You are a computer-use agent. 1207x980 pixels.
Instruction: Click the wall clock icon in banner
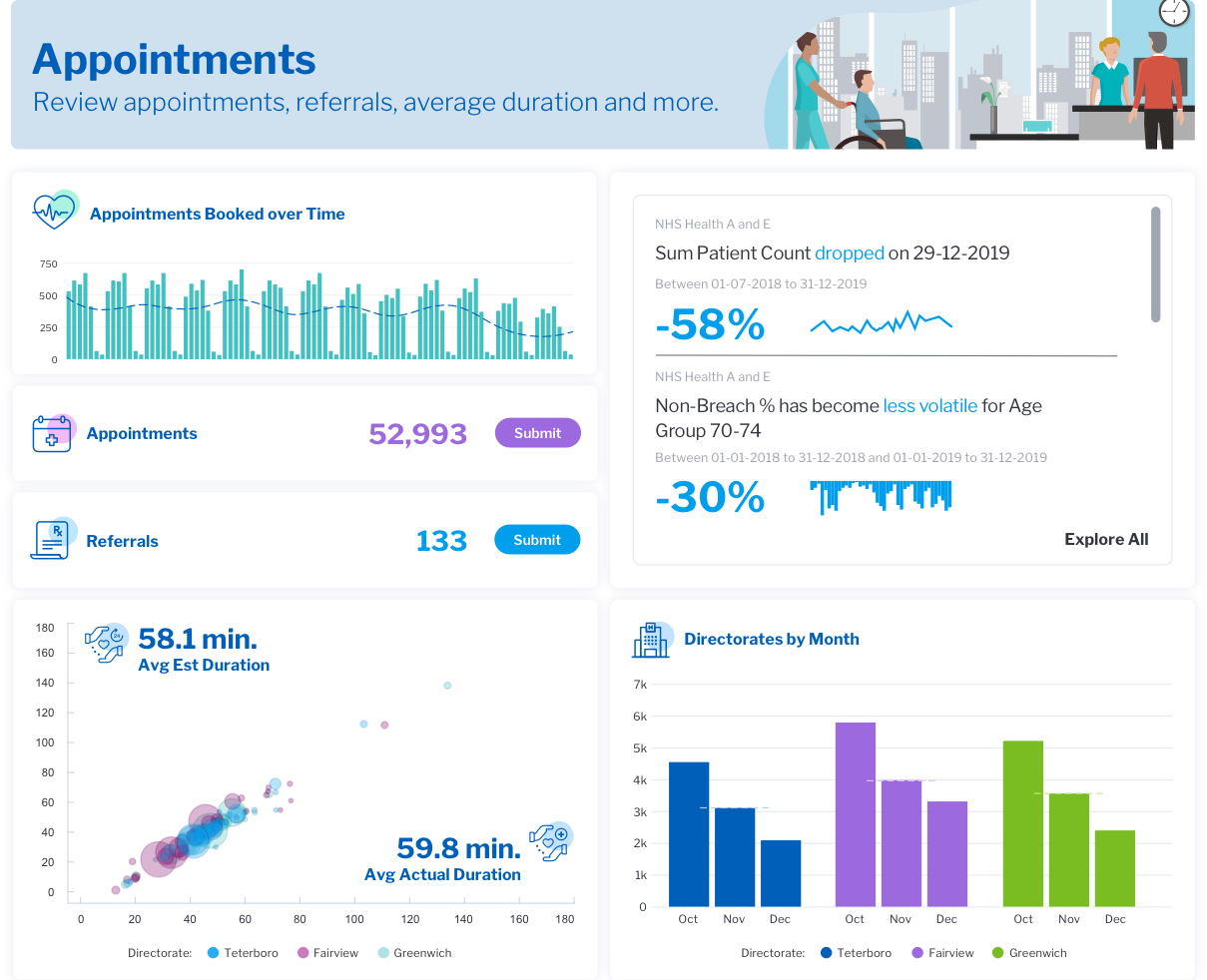point(1174,11)
